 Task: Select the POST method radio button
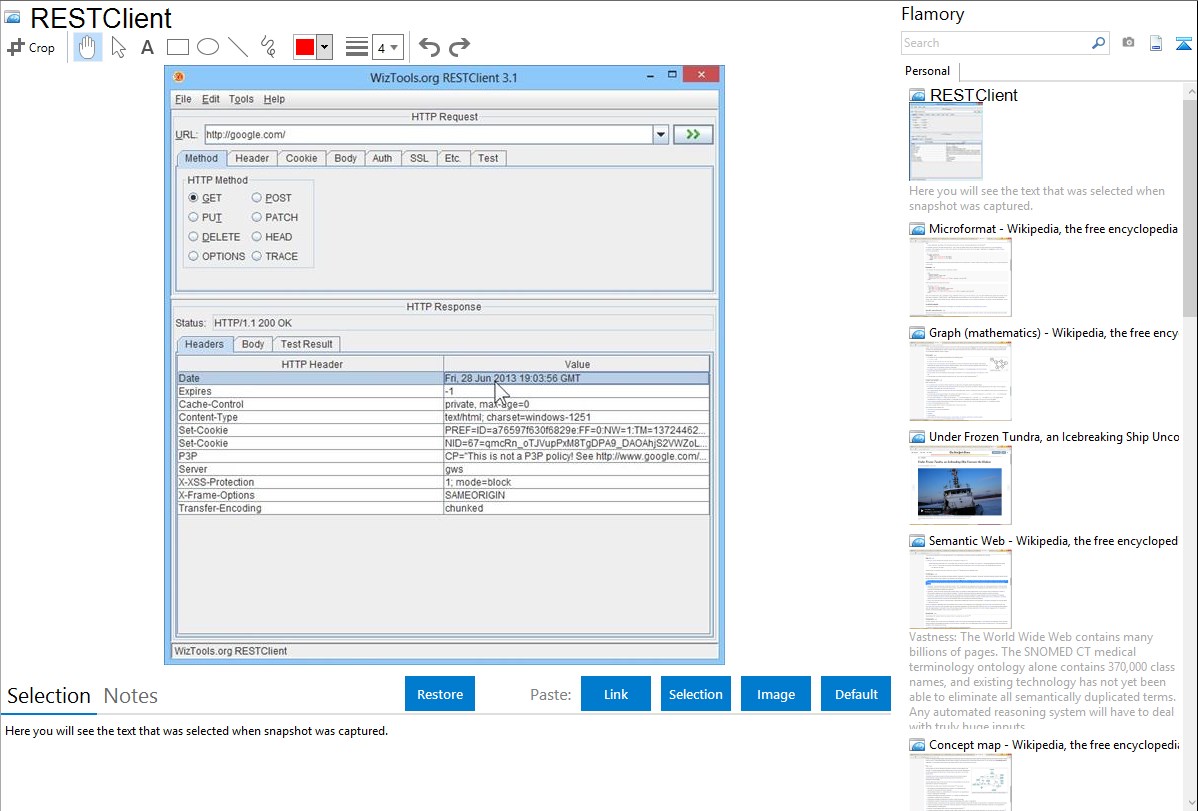click(257, 197)
